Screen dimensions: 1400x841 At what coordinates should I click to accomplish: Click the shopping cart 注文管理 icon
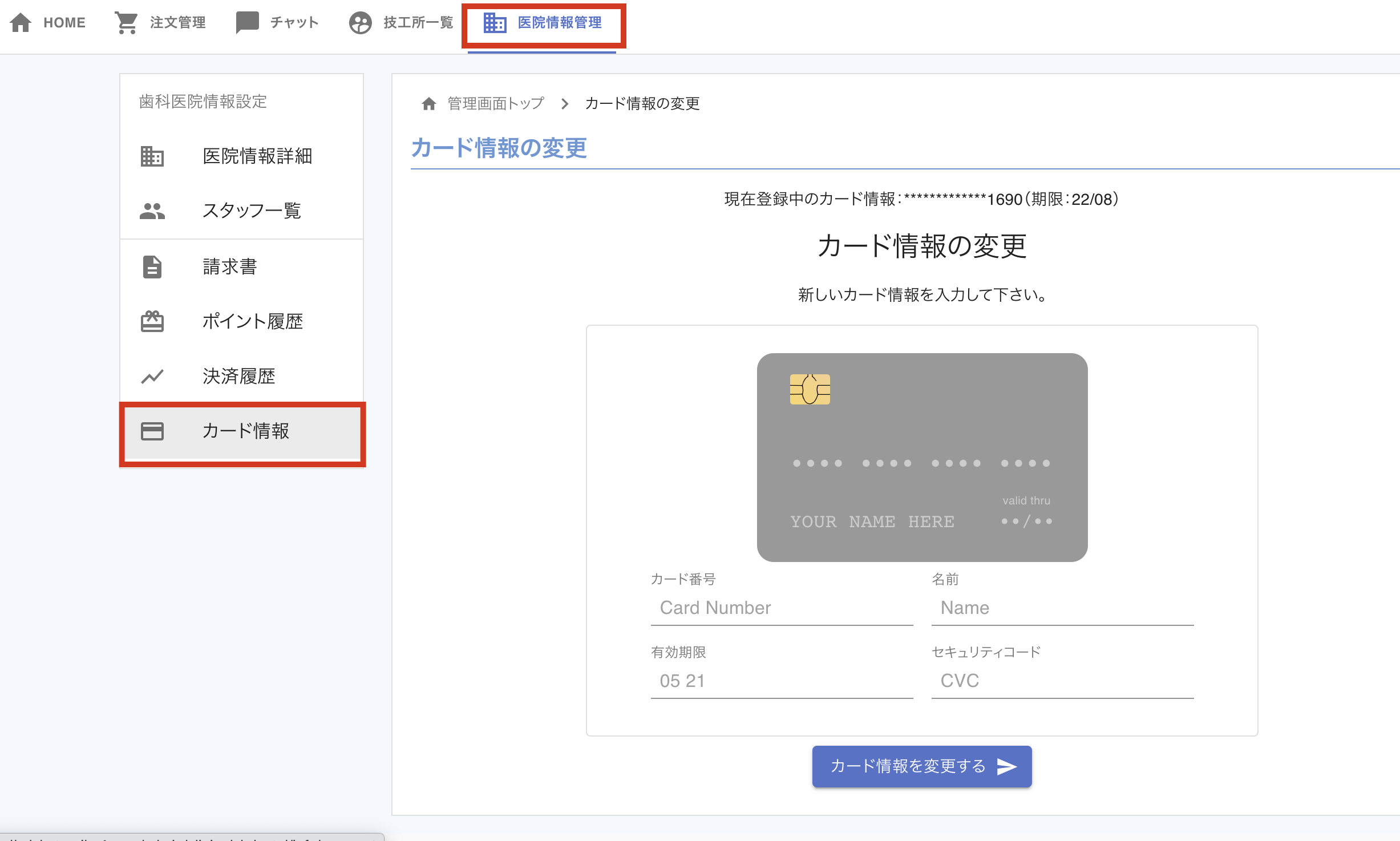tap(126, 23)
